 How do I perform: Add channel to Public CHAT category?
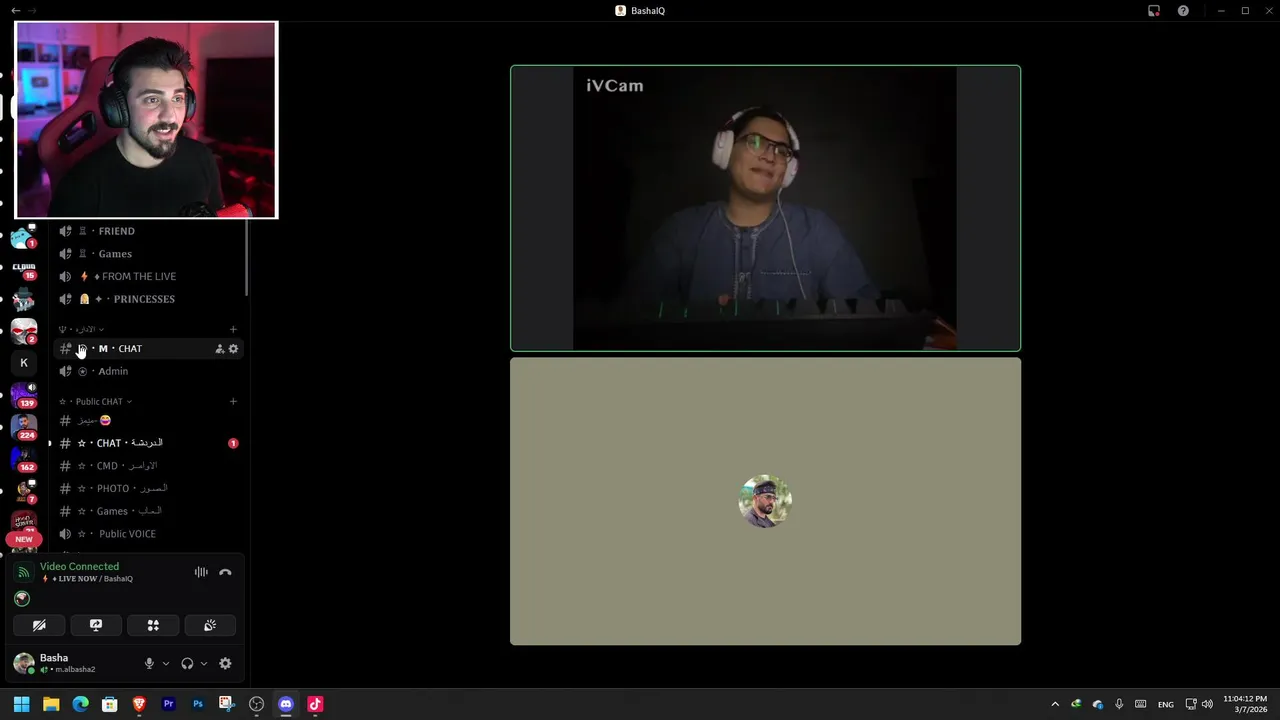233,402
